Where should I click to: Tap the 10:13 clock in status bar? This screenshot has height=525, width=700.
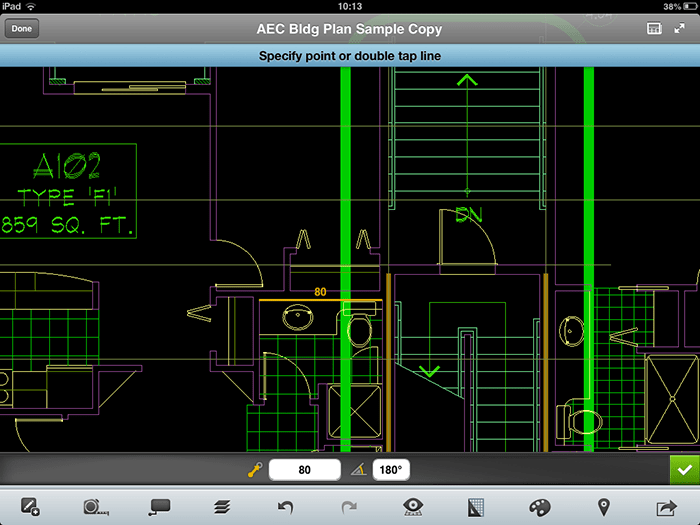point(350,6)
